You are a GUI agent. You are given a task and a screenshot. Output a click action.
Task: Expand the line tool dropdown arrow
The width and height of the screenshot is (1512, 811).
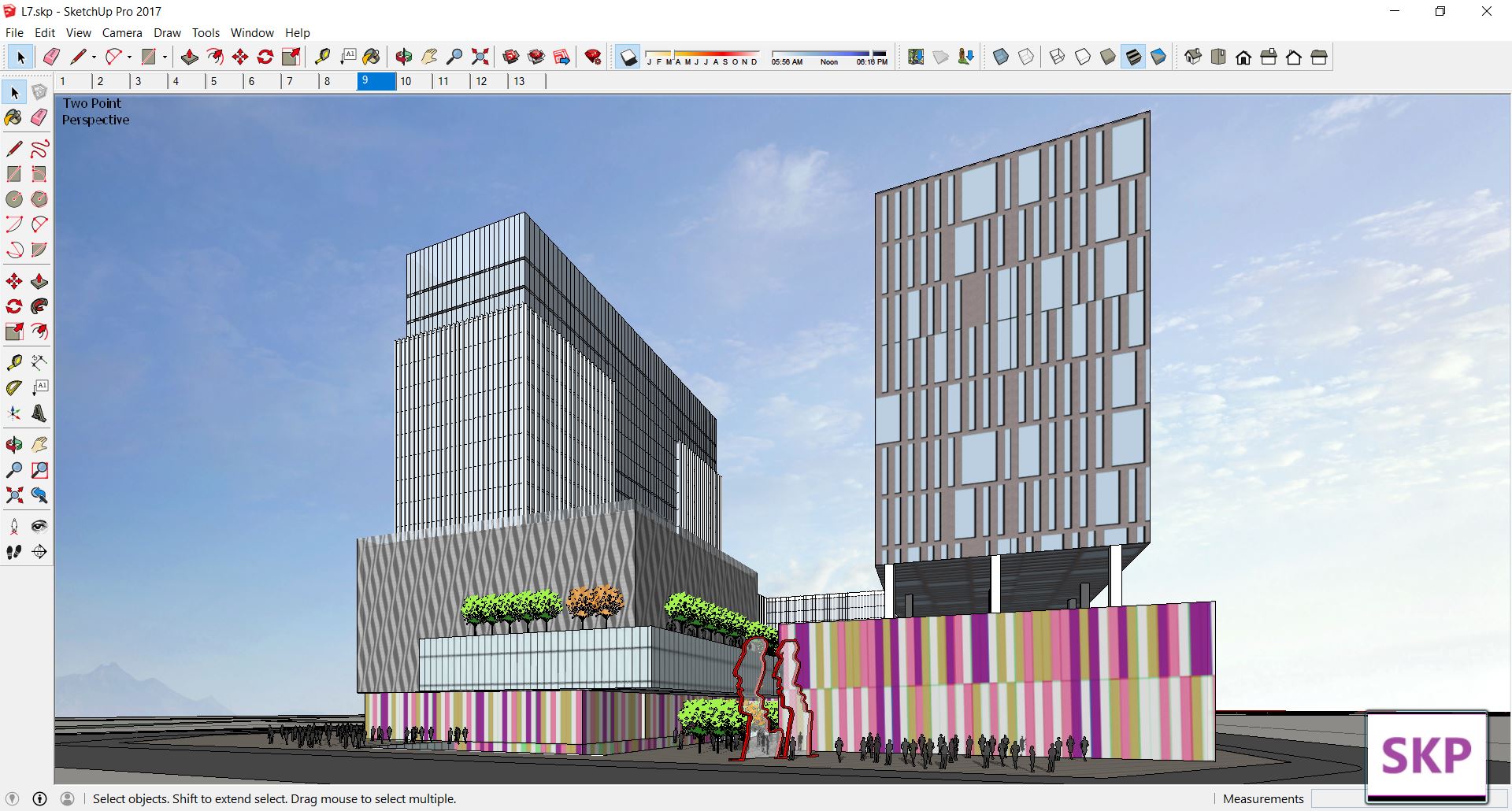coord(94,57)
